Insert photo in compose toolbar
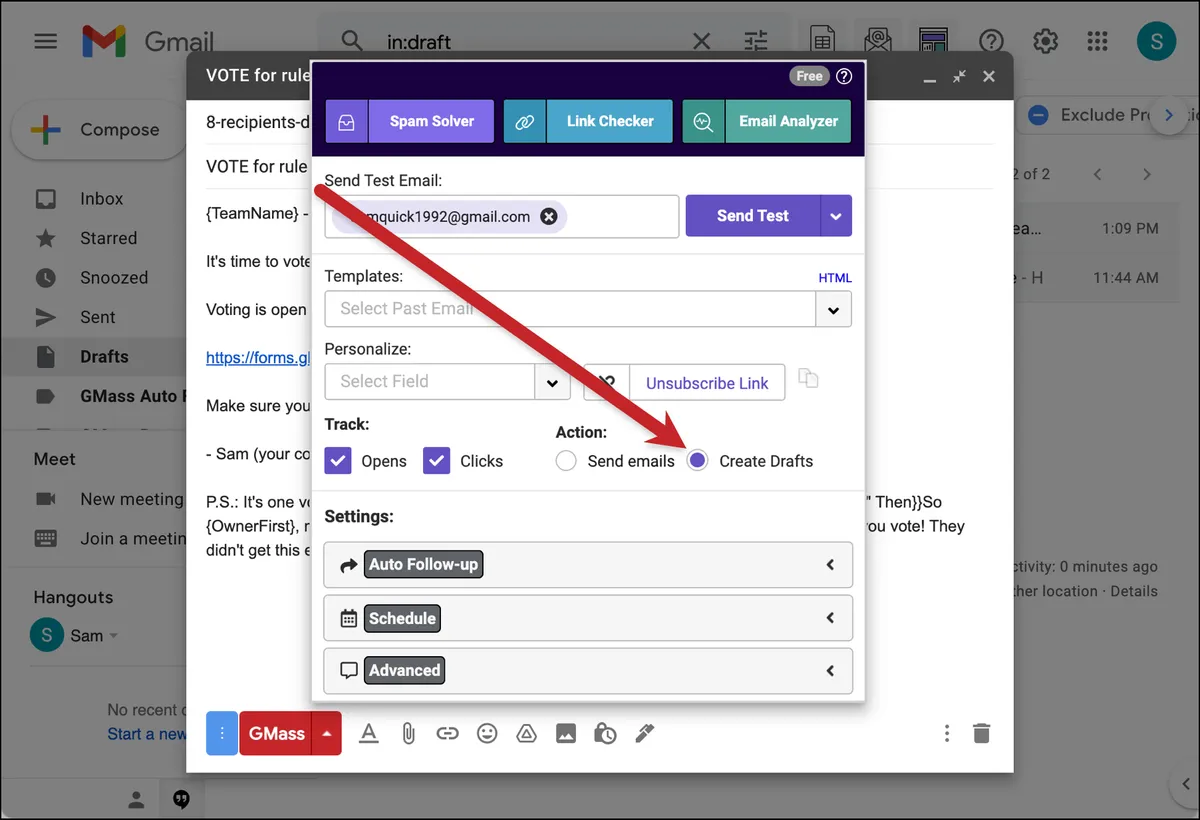Viewport: 1200px width, 820px height. 566,734
